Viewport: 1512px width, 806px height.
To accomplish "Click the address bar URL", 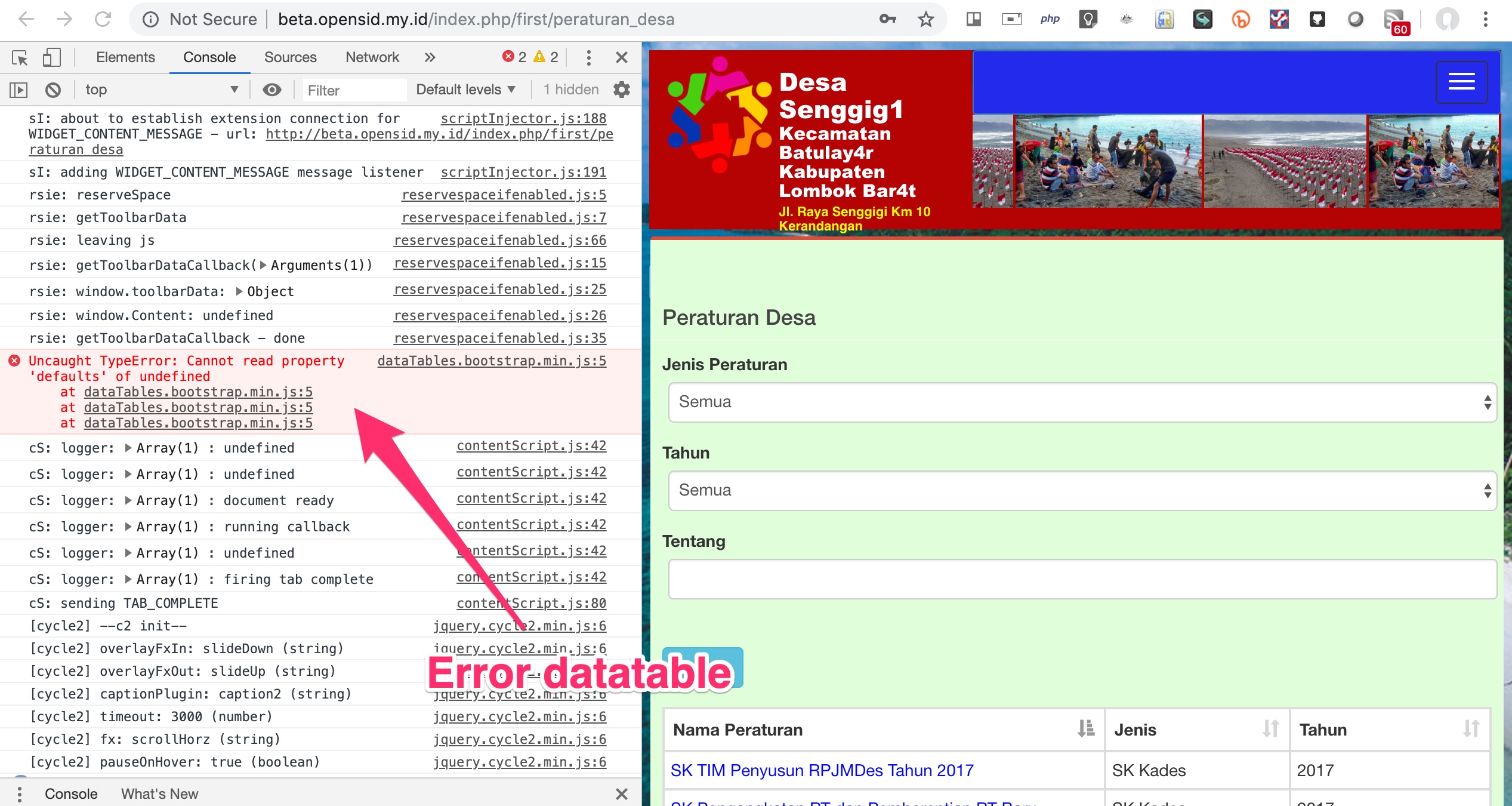I will tap(476, 19).
